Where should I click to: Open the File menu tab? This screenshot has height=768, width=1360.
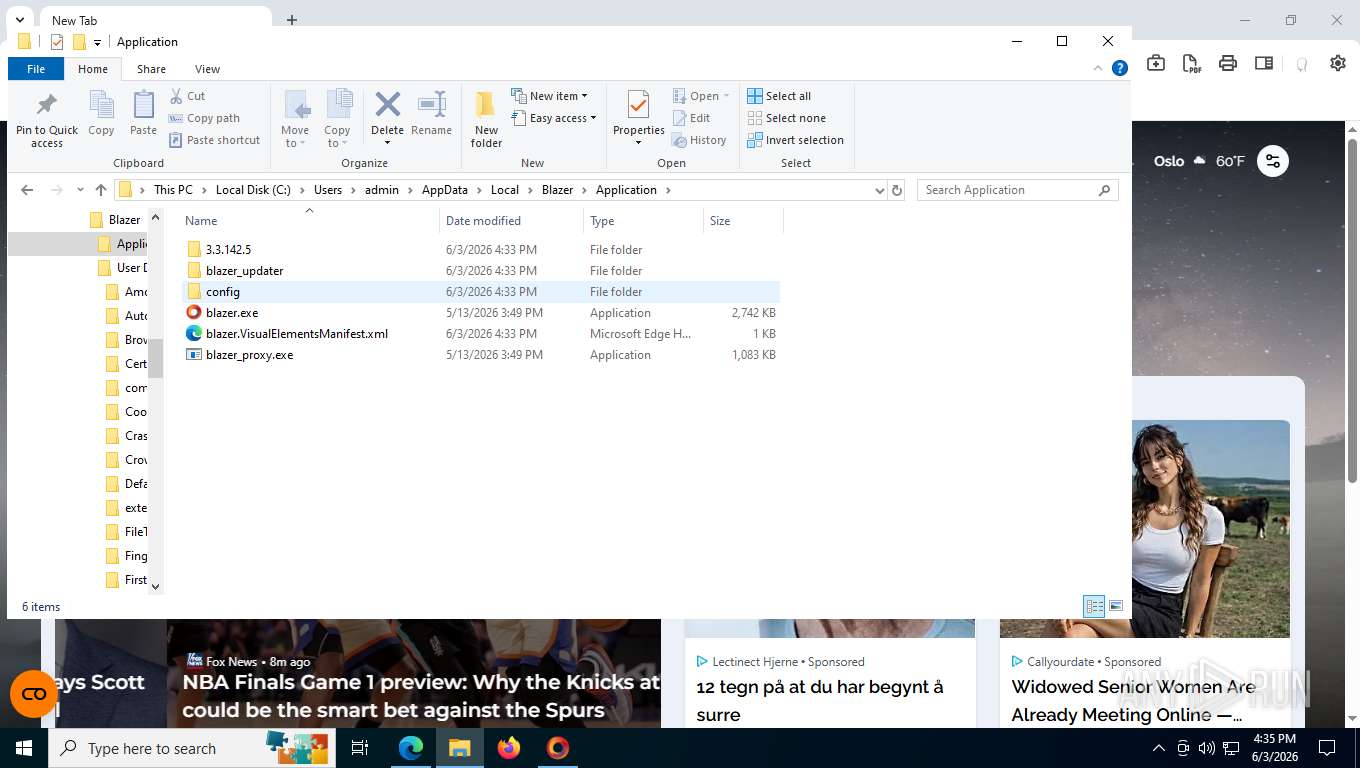(36, 69)
